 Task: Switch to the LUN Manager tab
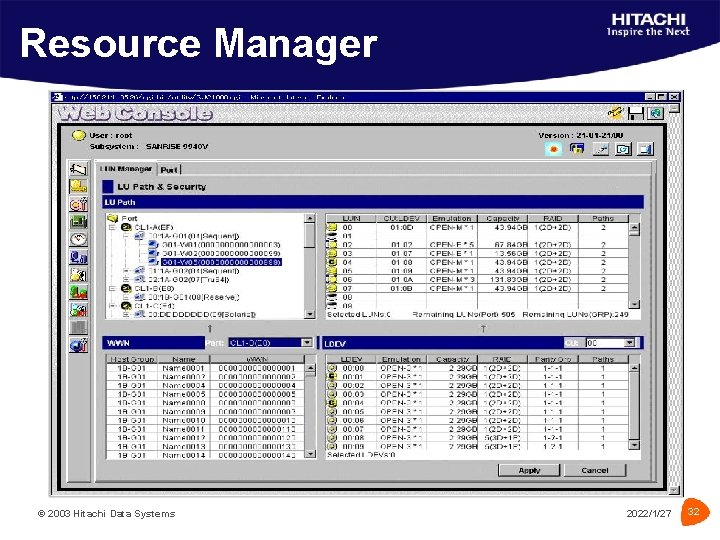[x=126, y=169]
